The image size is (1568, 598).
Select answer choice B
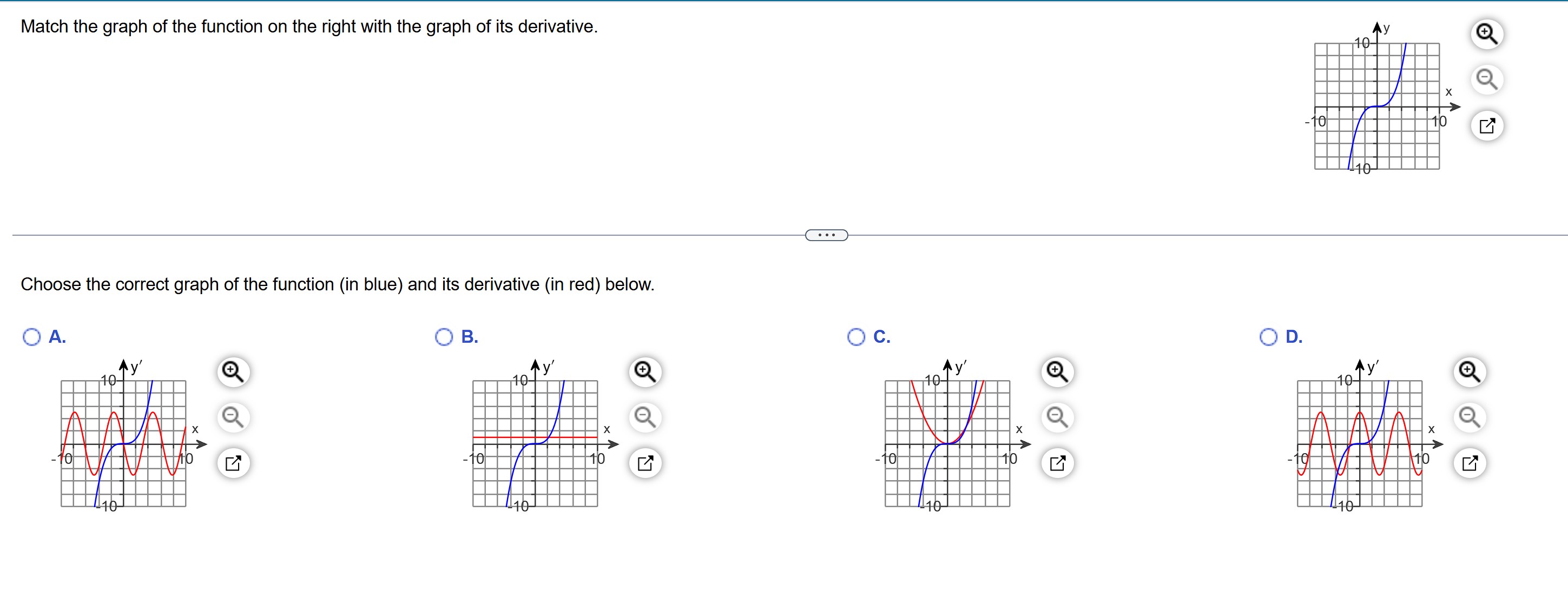point(444,336)
